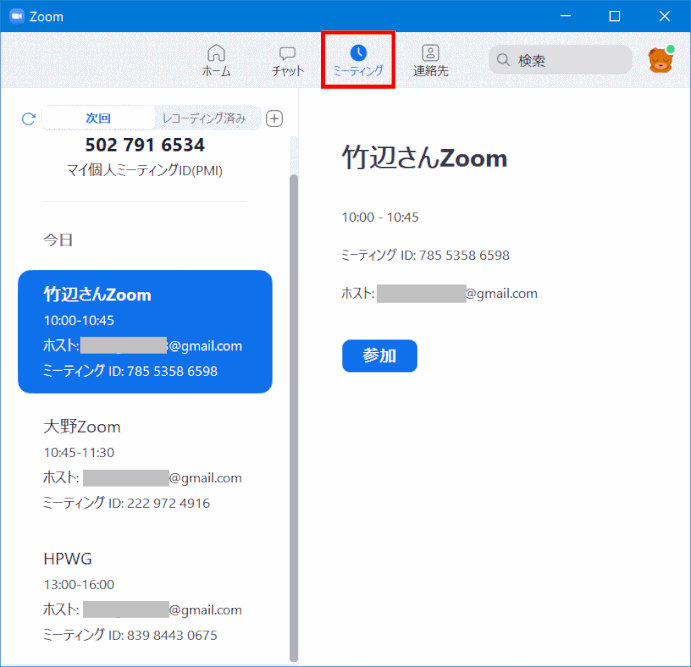
Task: Switch to the チャット chat tab
Action: tap(287, 61)
